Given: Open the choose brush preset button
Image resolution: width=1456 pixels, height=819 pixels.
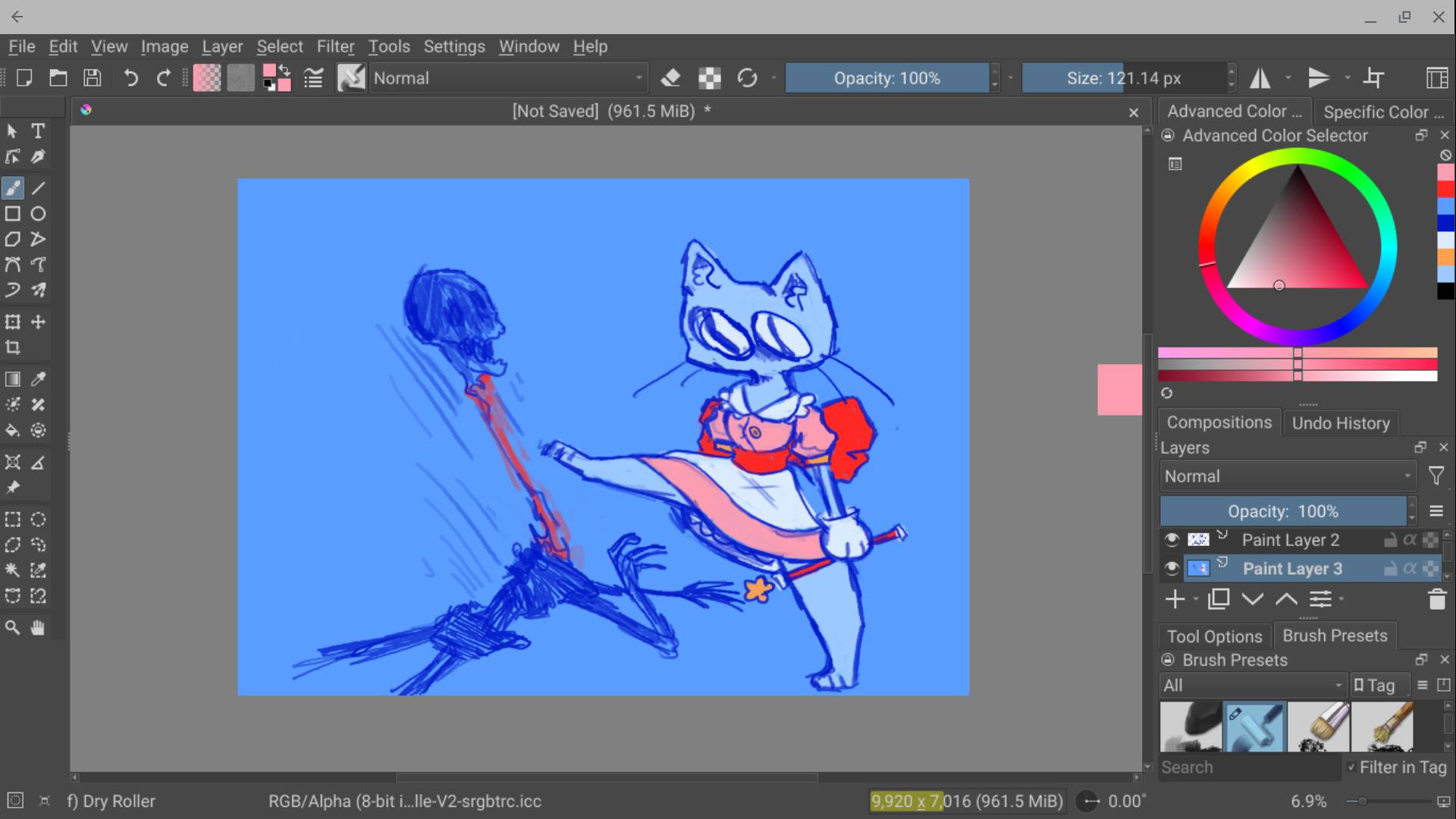Looking at the screenshot, I should [x=351, y=78].
